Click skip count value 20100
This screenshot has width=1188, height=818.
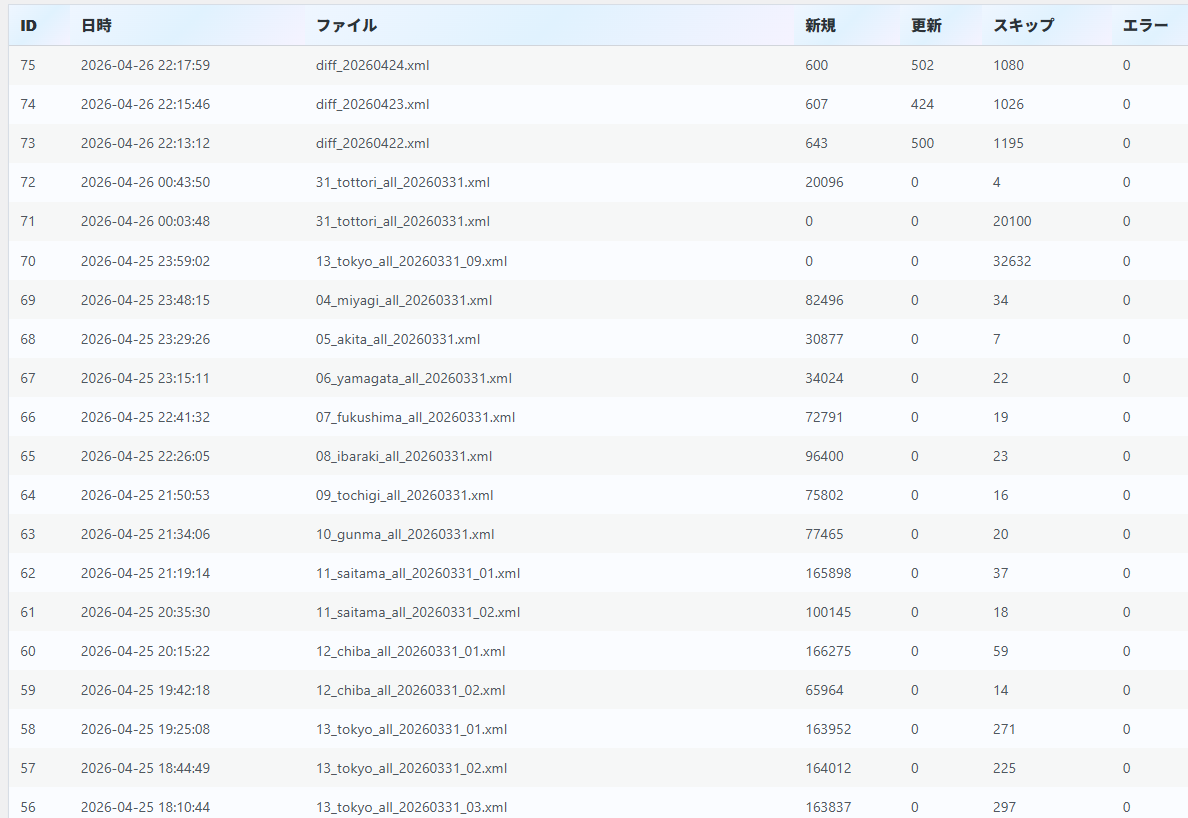pyautogui.click(x=1012, y=221)
